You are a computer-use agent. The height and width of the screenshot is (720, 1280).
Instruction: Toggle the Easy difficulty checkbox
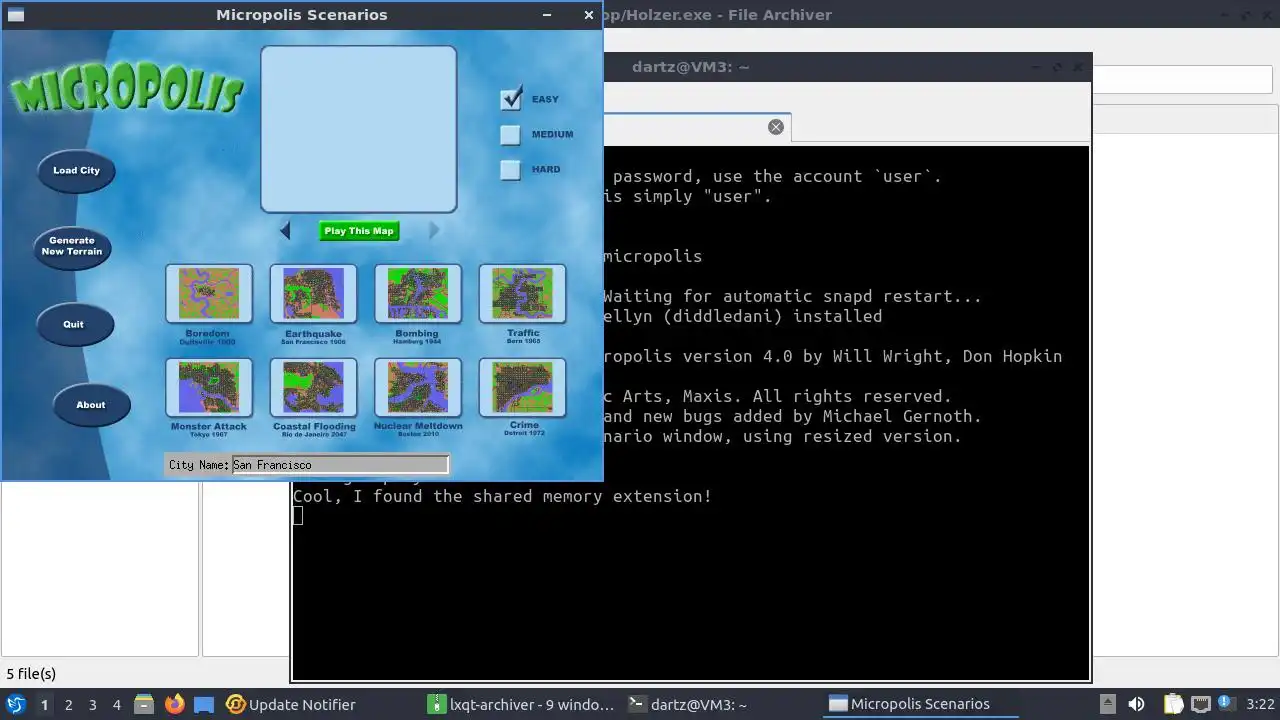coord(511,99)
